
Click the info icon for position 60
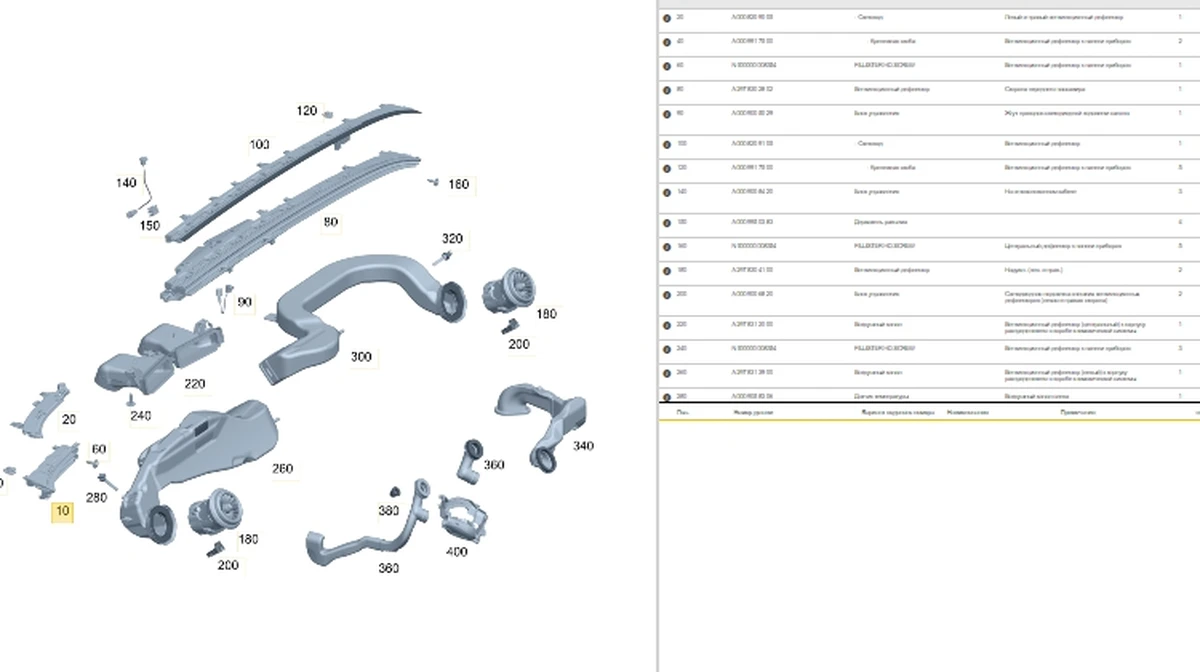point(667,65)
